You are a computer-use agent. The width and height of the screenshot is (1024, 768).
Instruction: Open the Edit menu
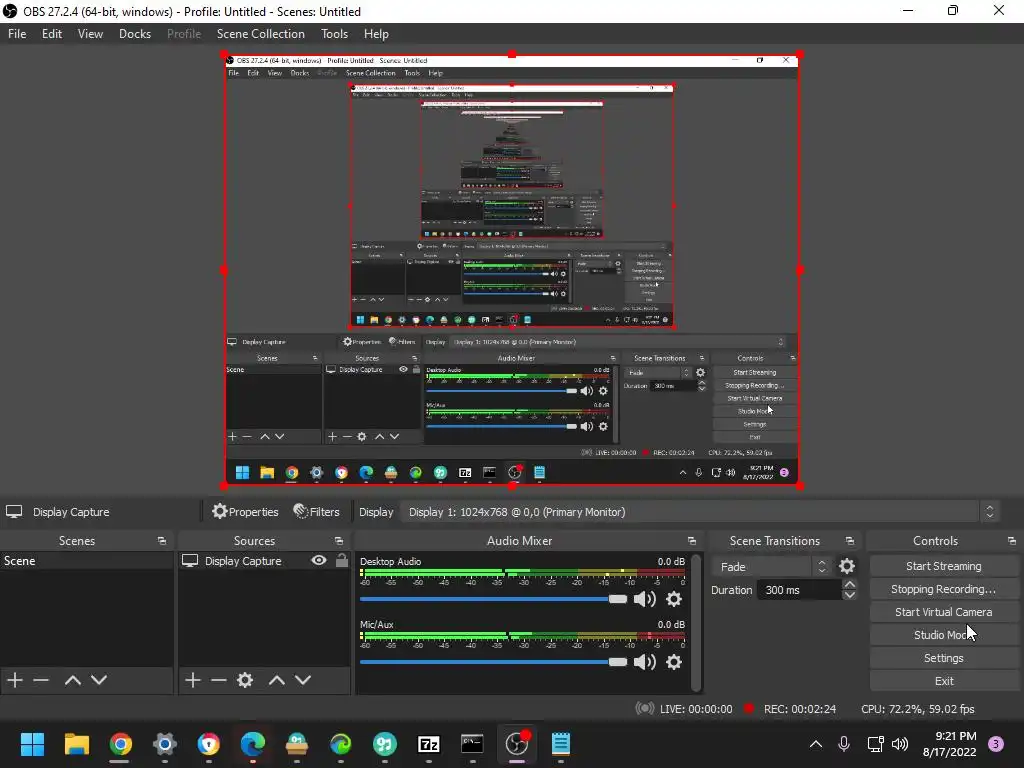click(52, 34)
